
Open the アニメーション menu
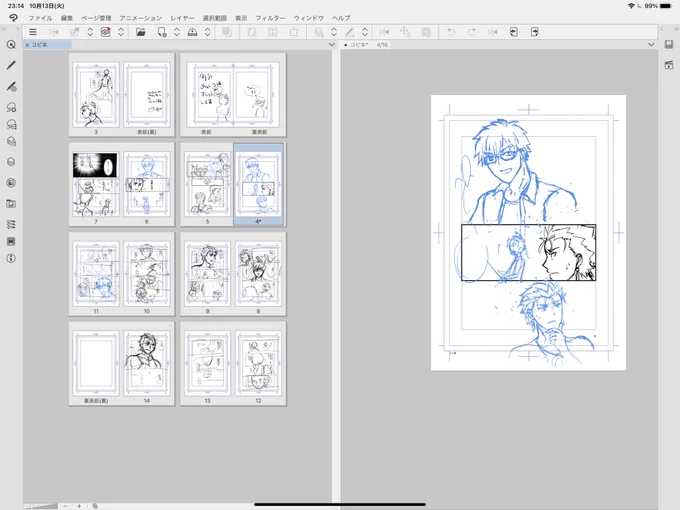click(x=141, y=18)
